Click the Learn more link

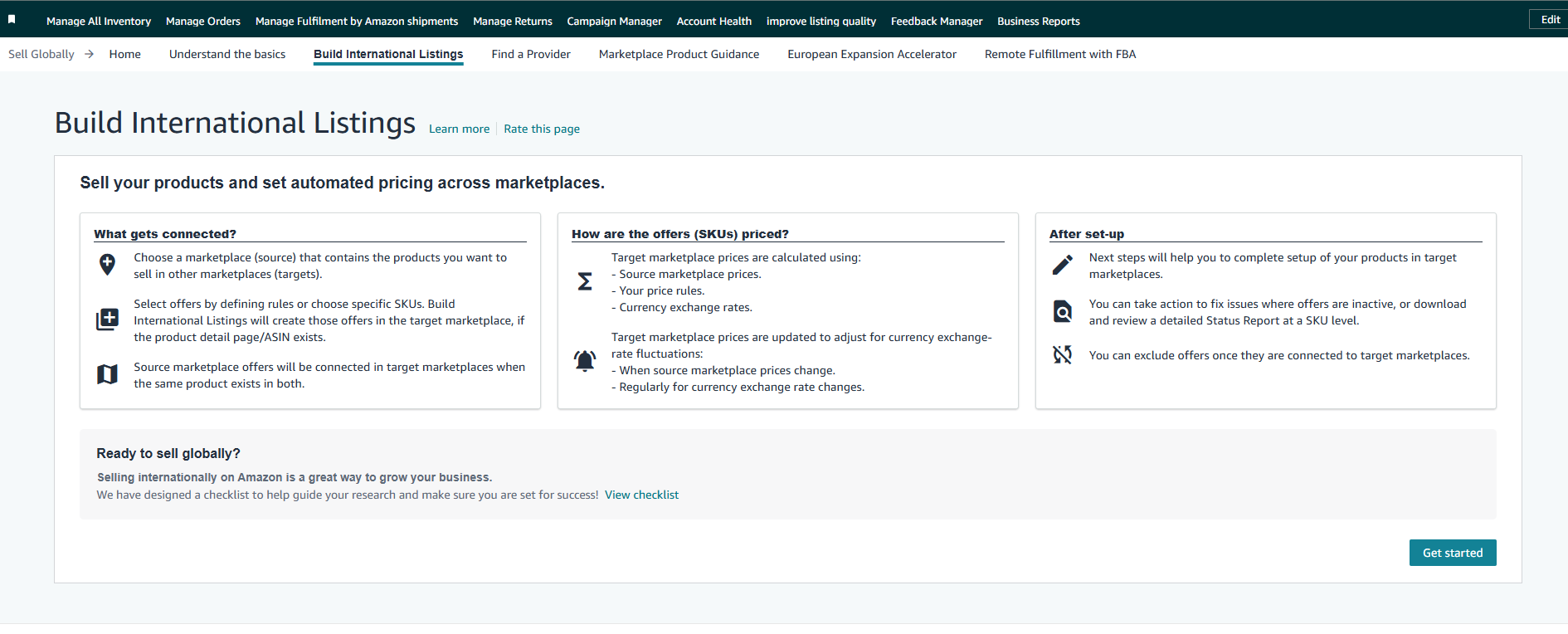click(459, 129)
